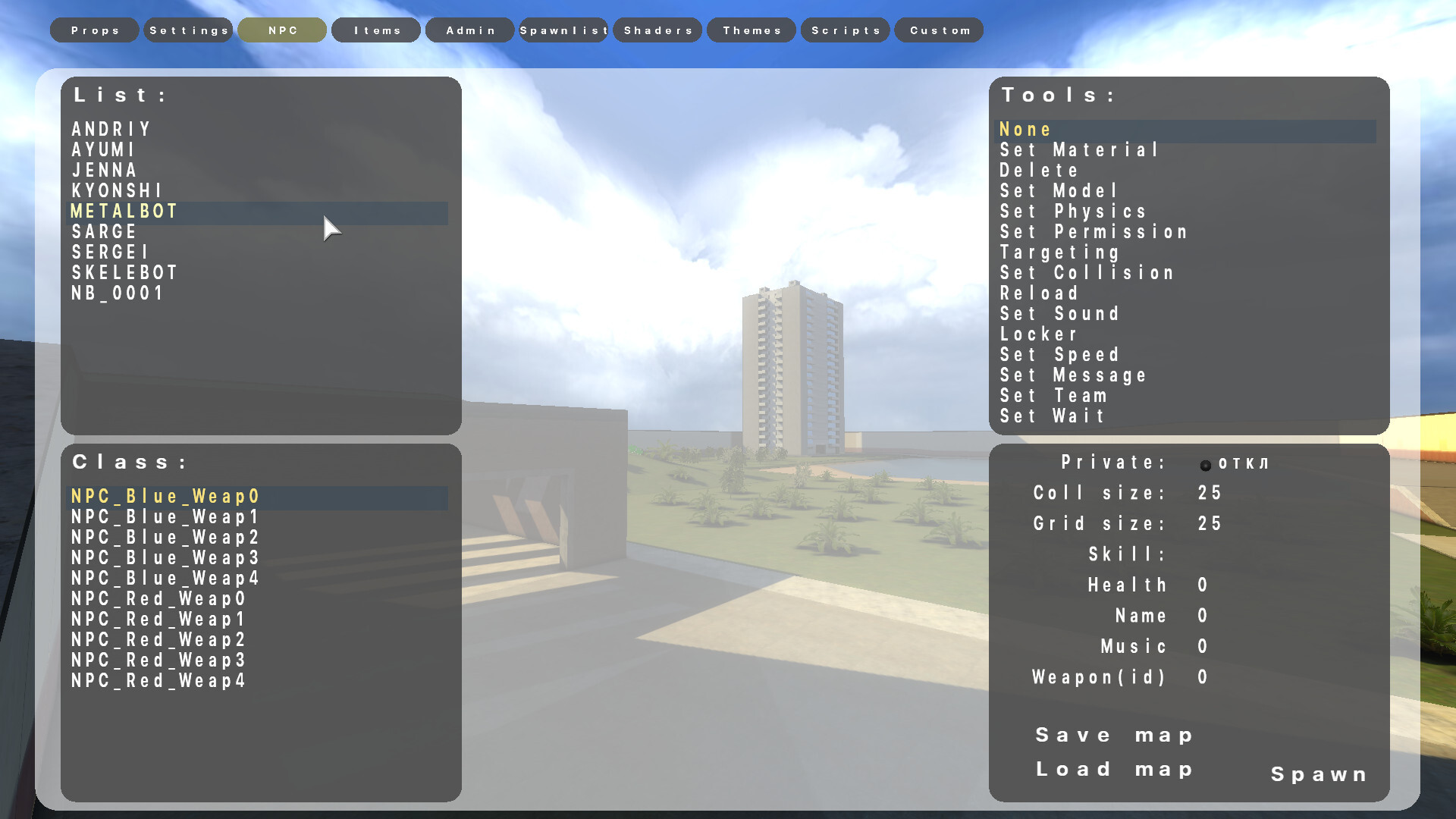Image resolution: width=1456 pixels, height=819 pixels.
Task: Choose NB_0001 list entry
Action: 118,293
